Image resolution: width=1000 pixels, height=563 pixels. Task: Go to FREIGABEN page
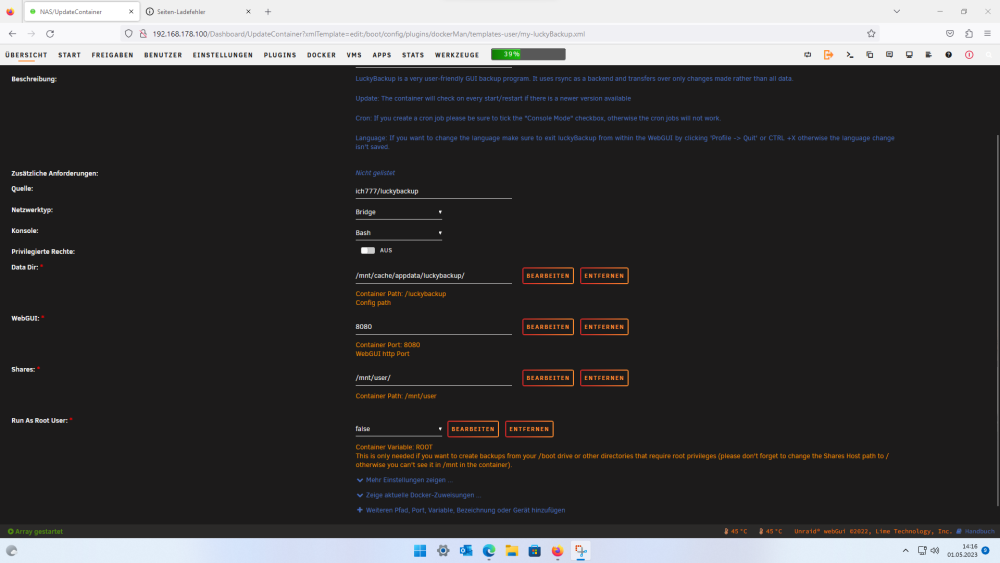click(112, 55)
